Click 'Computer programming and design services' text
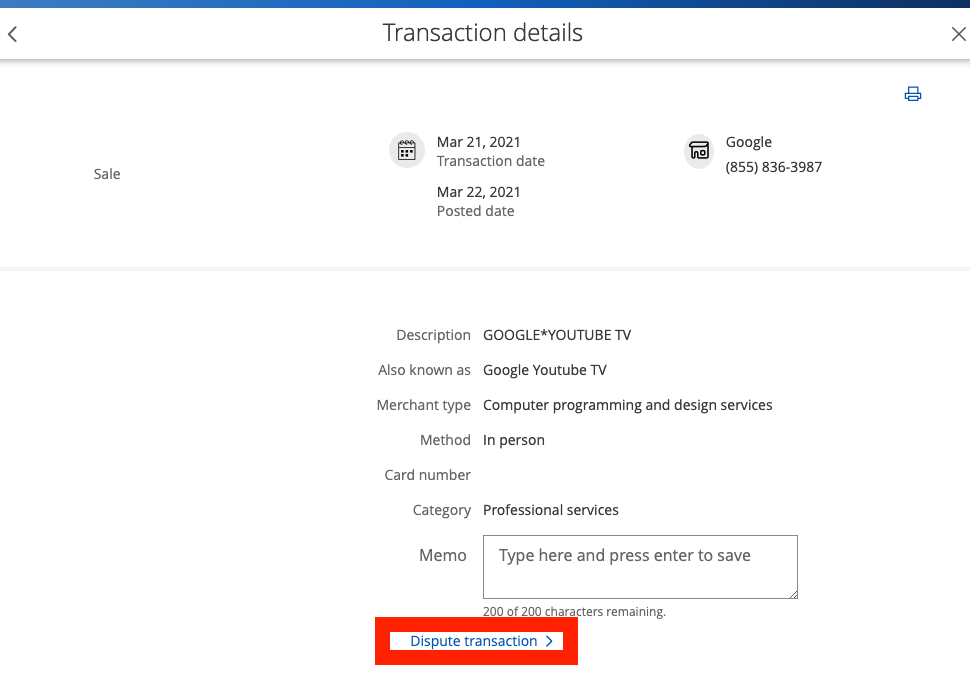 point(628,406)
